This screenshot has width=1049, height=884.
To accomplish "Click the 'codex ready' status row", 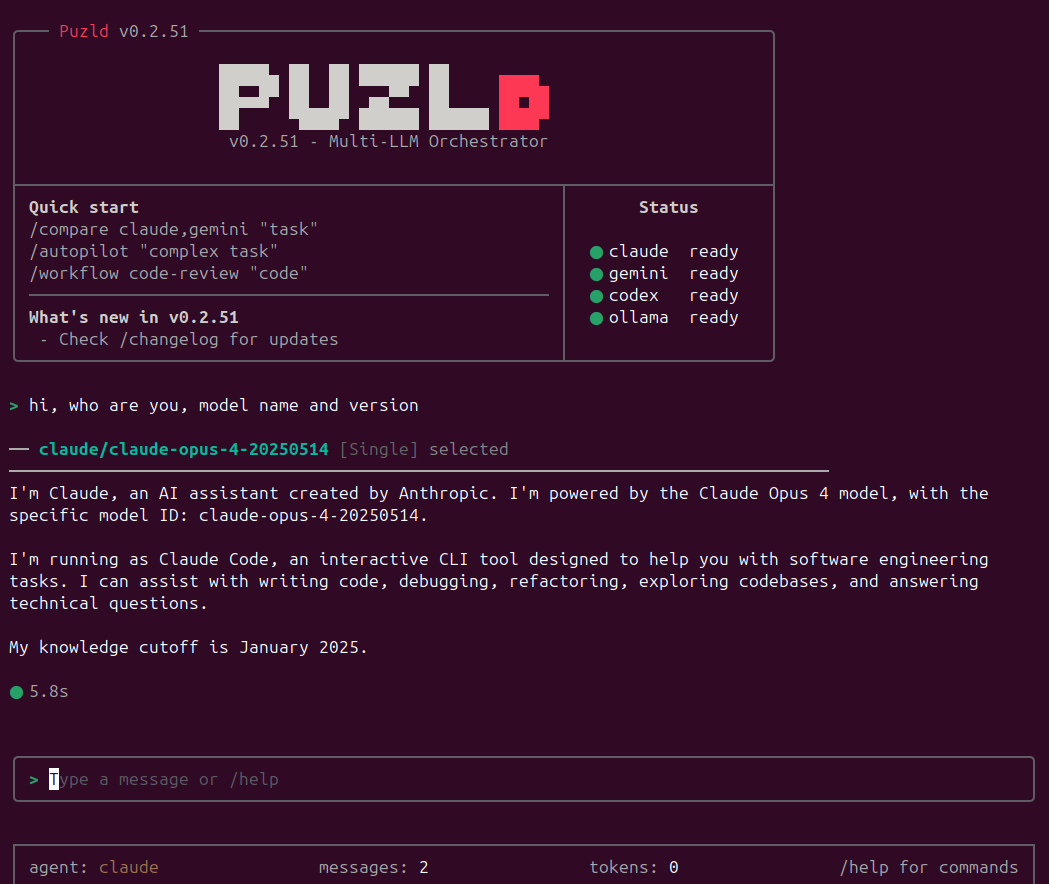I will pyautogui.click(x=664, y=296).
